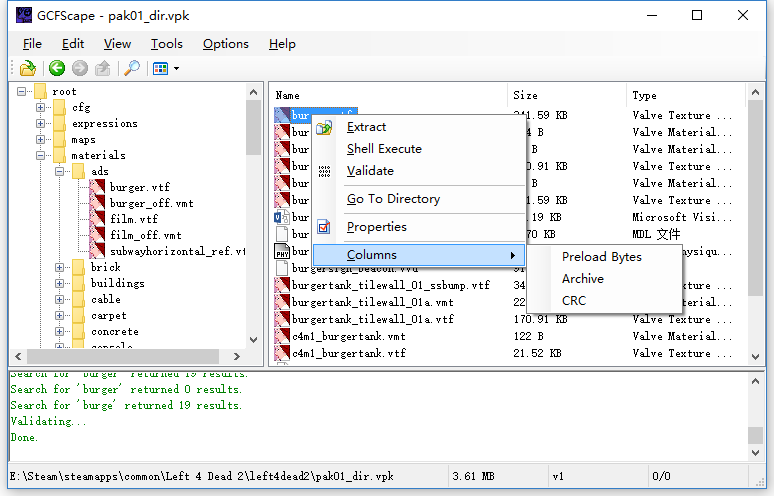The image size is (774, 496).
Task: Expand the maps folder node
Action: point(40,139)
